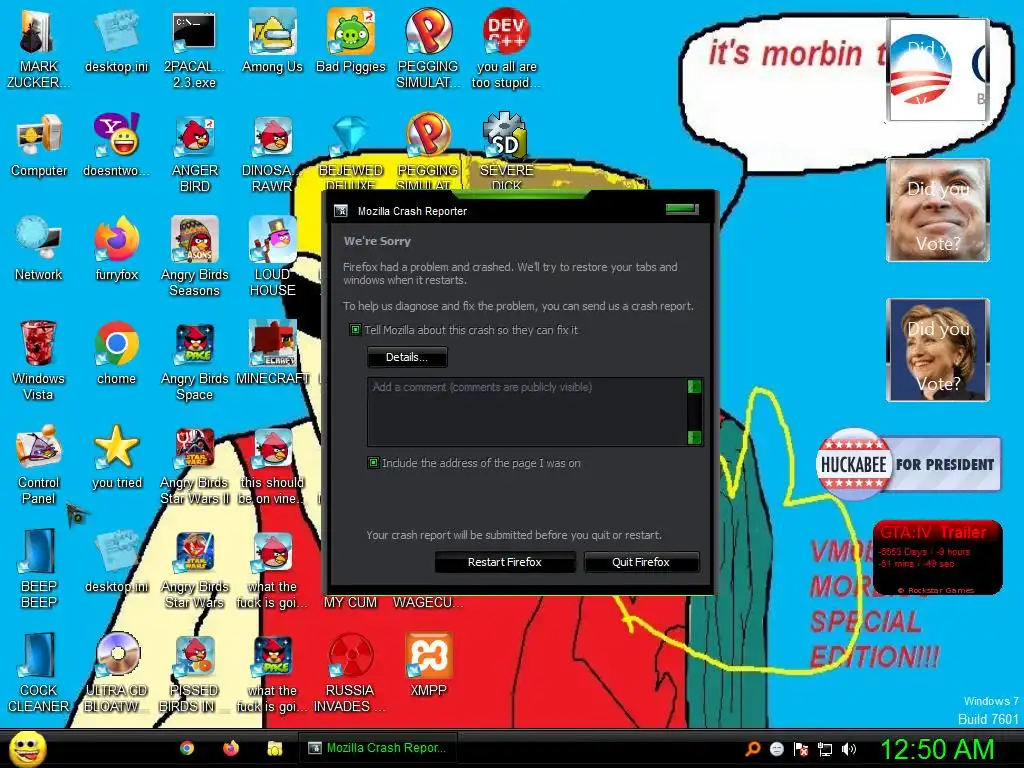1024x768 pixels.
Task: Click the Crash Reporter title bar system icon
Action: [x=341, y=210]
